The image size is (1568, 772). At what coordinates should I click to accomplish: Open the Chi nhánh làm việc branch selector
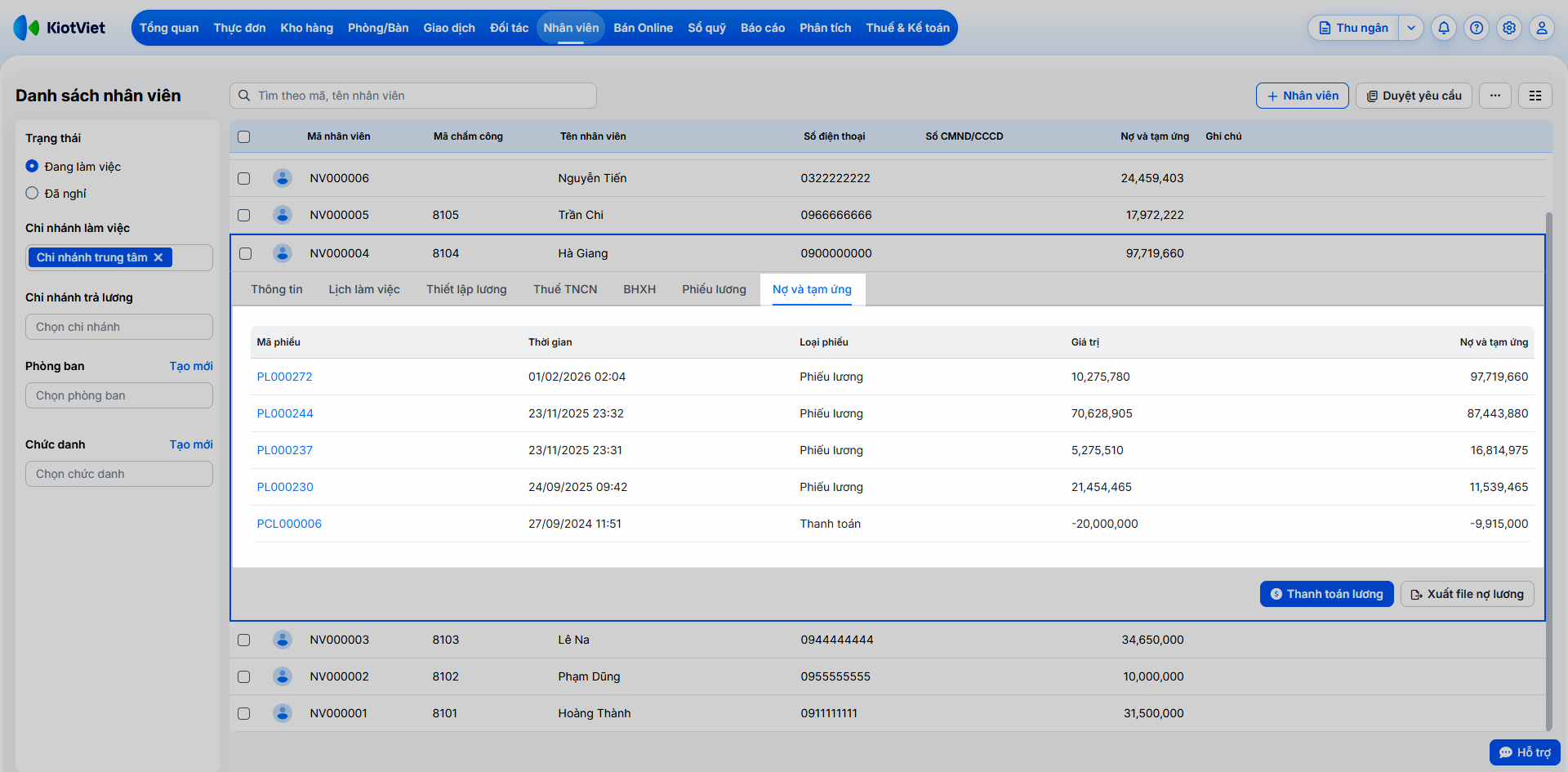coord(119,257)
